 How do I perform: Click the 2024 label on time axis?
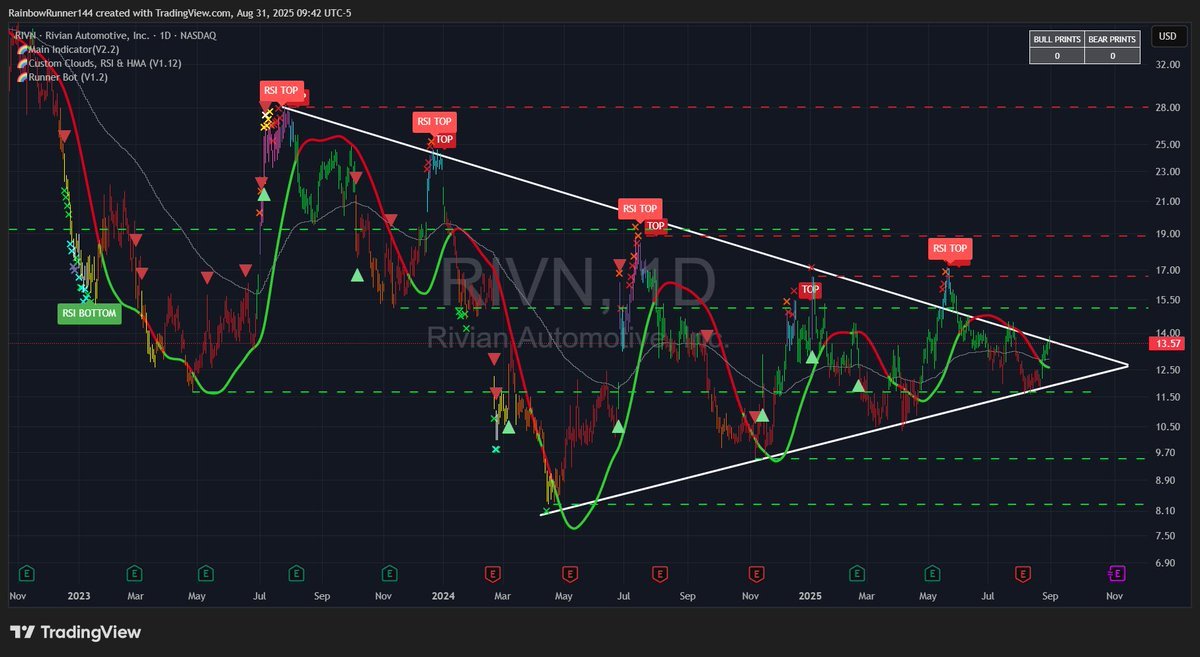tap(443, 596)
